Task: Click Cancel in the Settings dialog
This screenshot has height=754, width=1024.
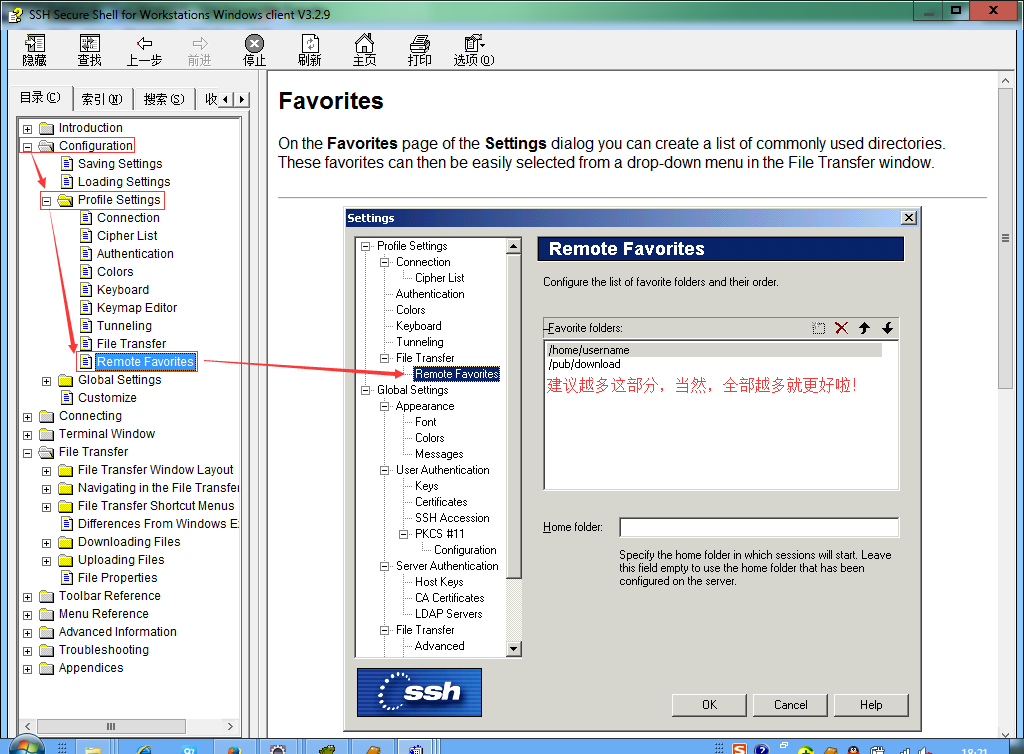Action: tap(790, 705)
